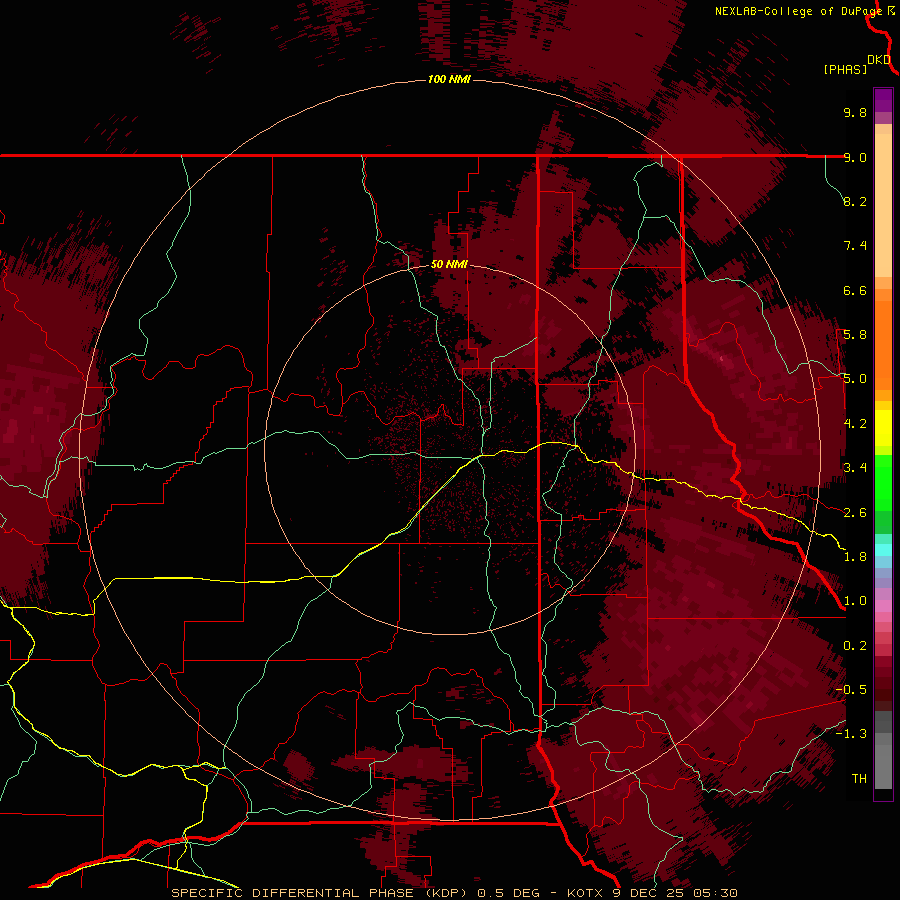Click the 6.6 value on the color scale
The image size is (900, 900).
855,290
